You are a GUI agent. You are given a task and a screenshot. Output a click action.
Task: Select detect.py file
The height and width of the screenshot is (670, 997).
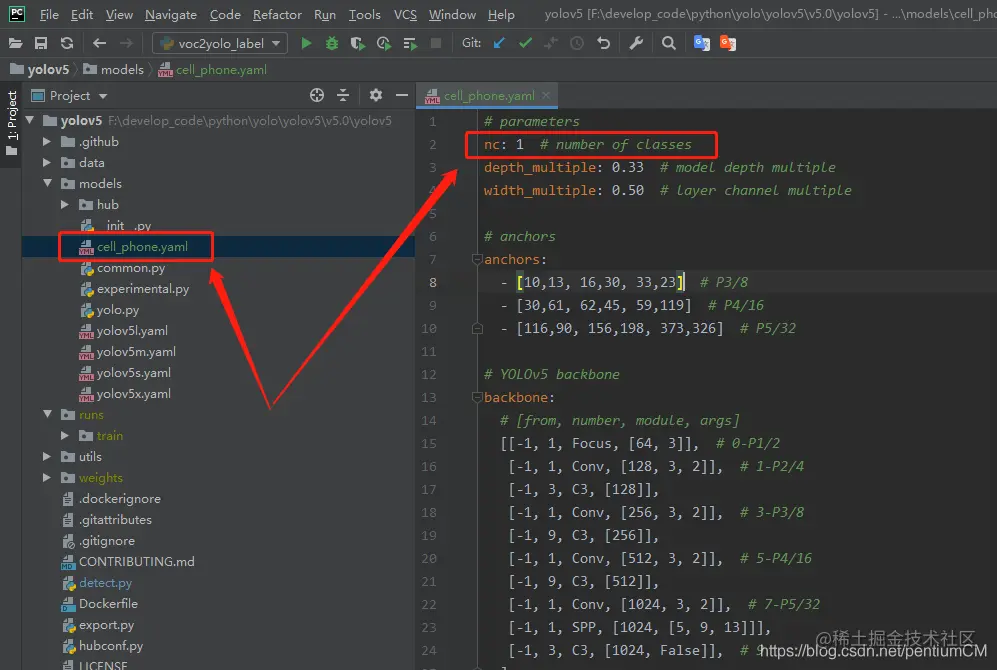click(106, 582)
